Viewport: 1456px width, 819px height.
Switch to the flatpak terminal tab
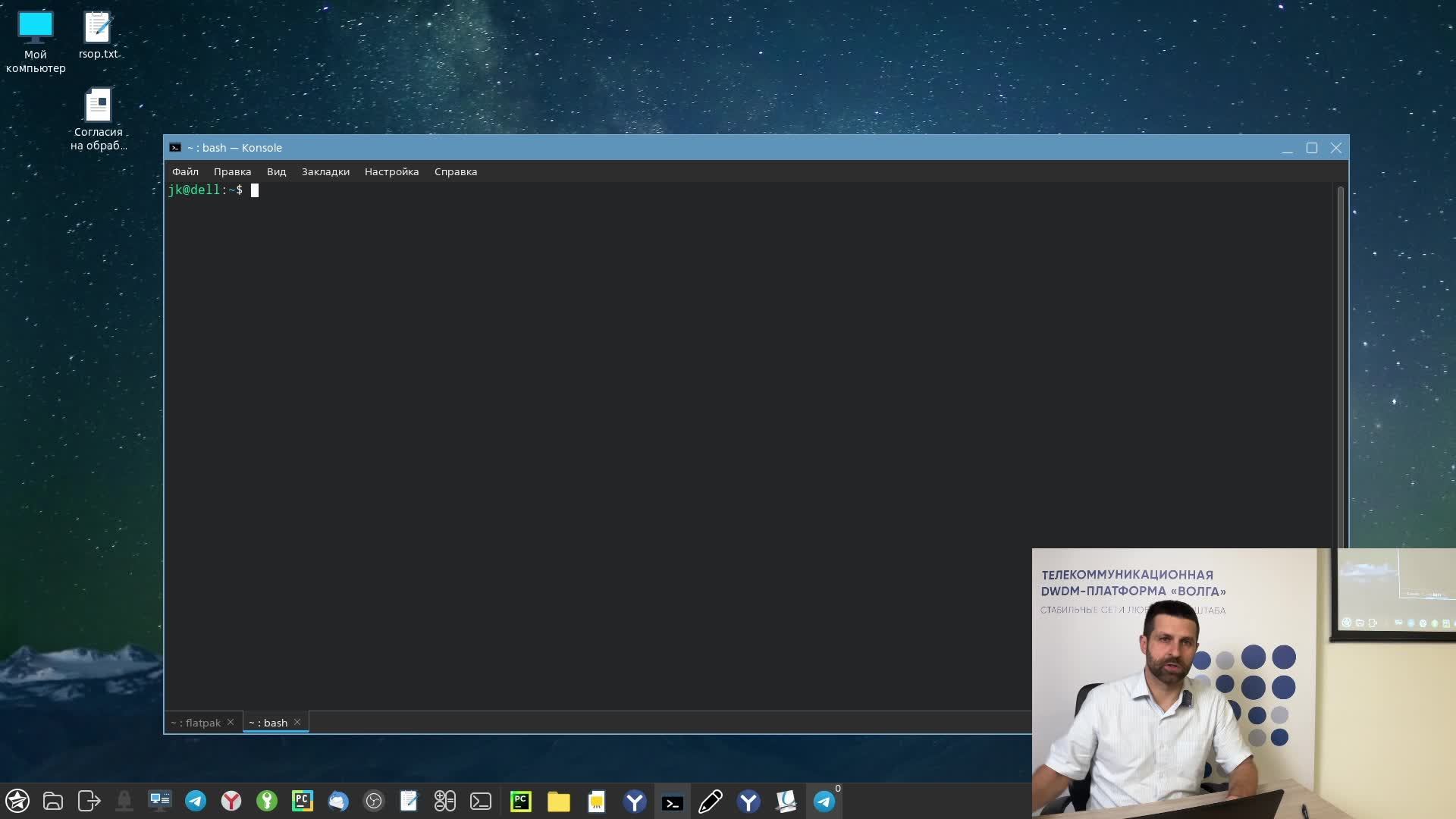tap(196, 723)
